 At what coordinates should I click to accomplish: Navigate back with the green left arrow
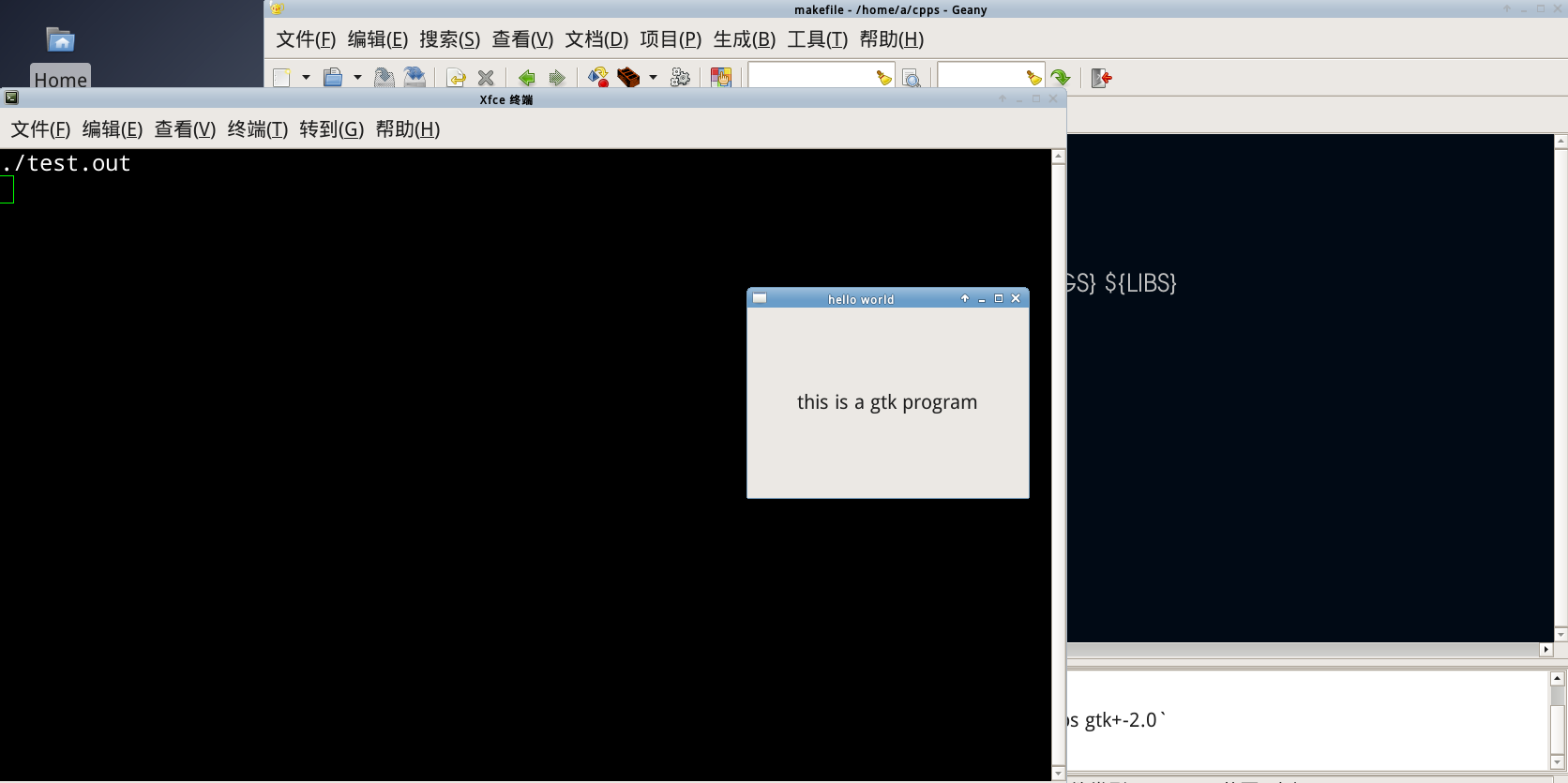click(526, 78)
